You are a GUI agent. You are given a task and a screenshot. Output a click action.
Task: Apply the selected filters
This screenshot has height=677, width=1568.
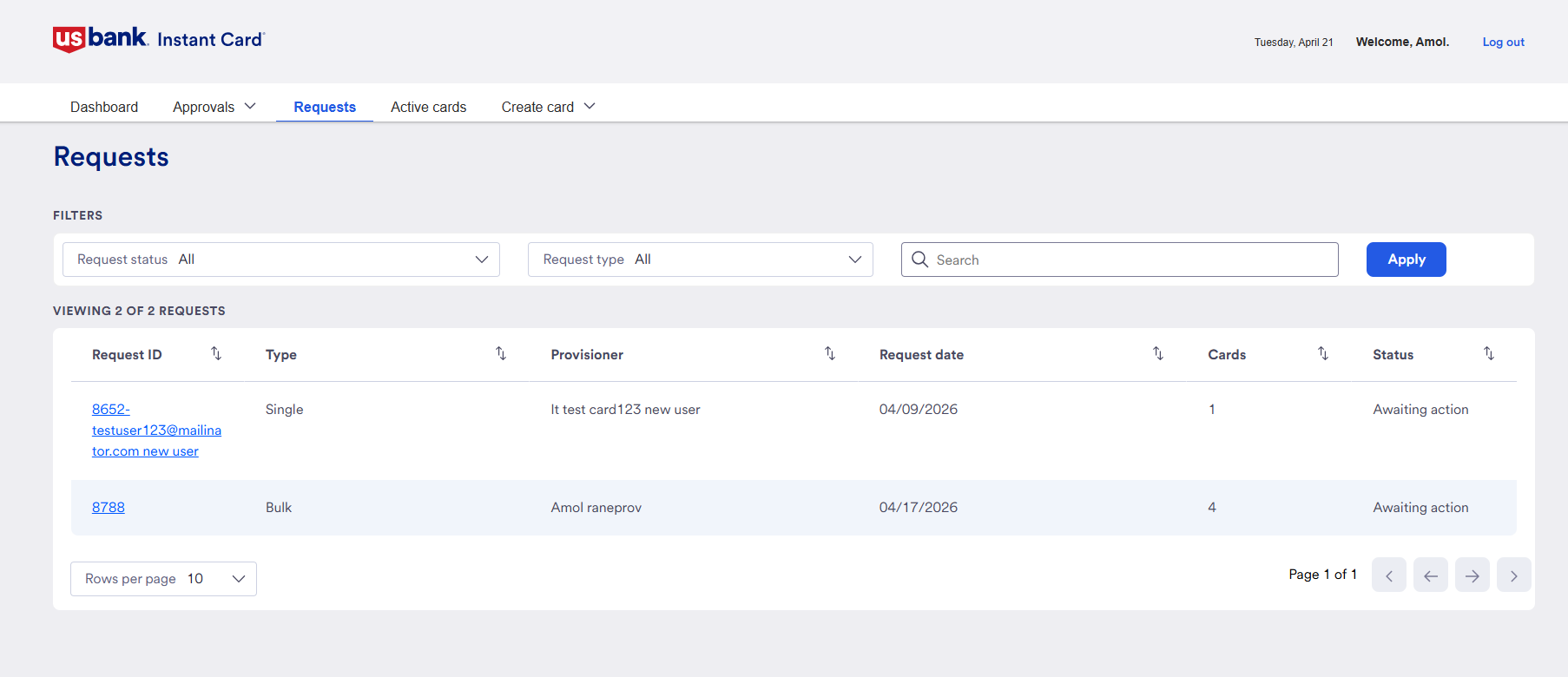[x=1407, y=260]
